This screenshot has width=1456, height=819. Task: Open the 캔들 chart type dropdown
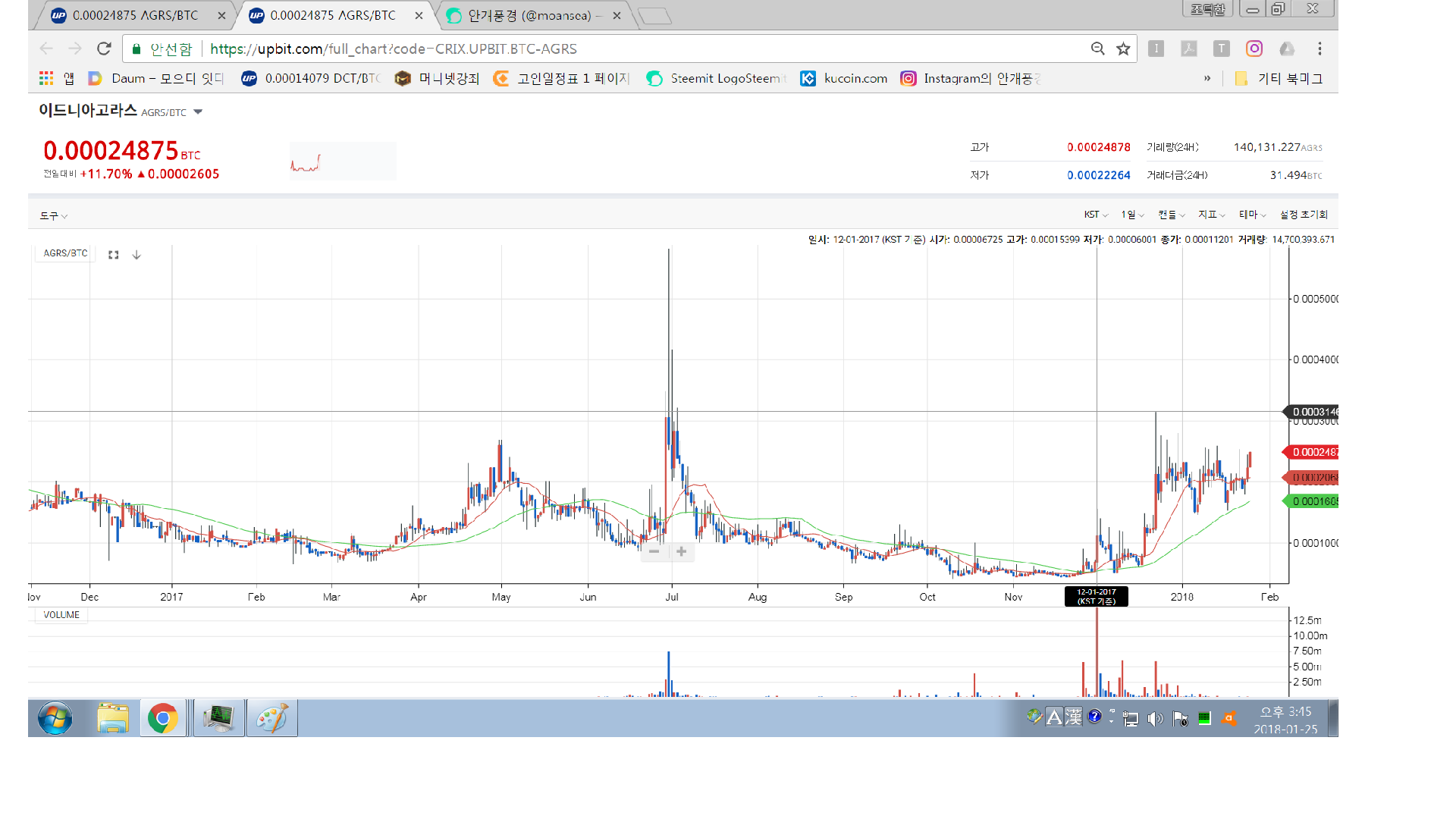1172,215
